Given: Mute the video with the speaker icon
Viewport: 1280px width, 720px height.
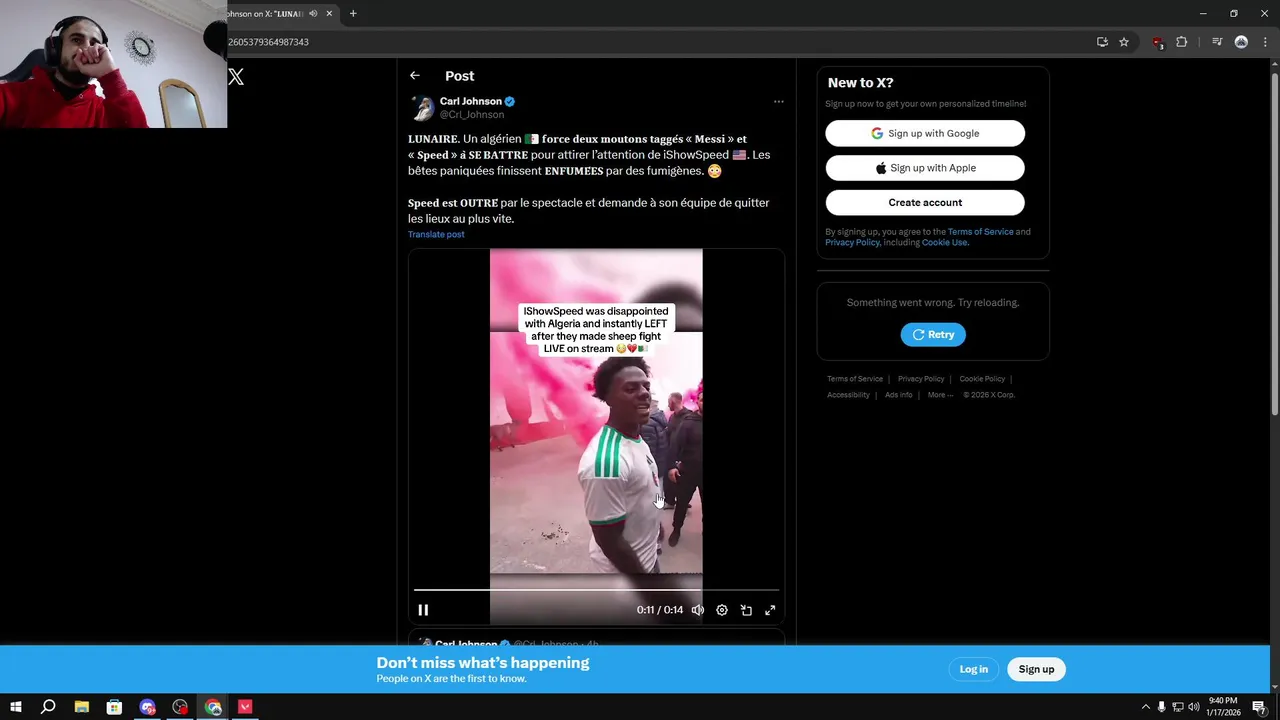Looking at the screenshot, I should [698, 610].
